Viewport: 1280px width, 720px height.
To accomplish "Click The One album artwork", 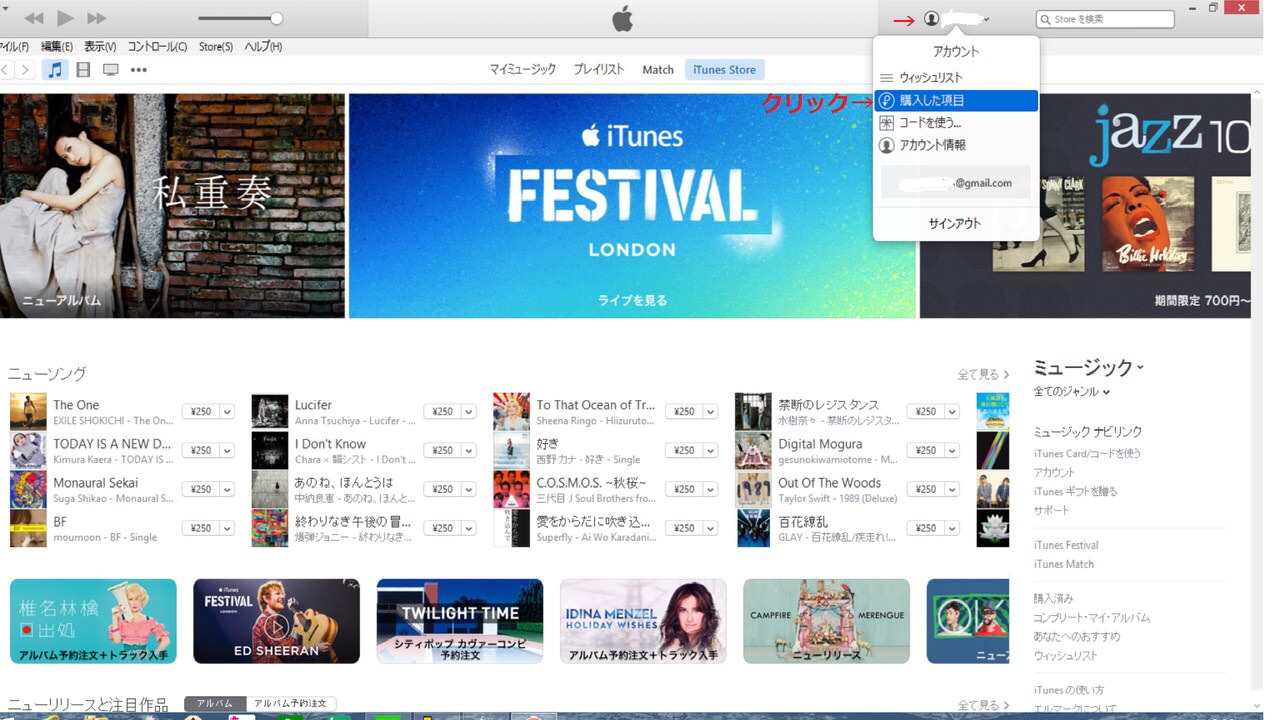I will point(28,412).
